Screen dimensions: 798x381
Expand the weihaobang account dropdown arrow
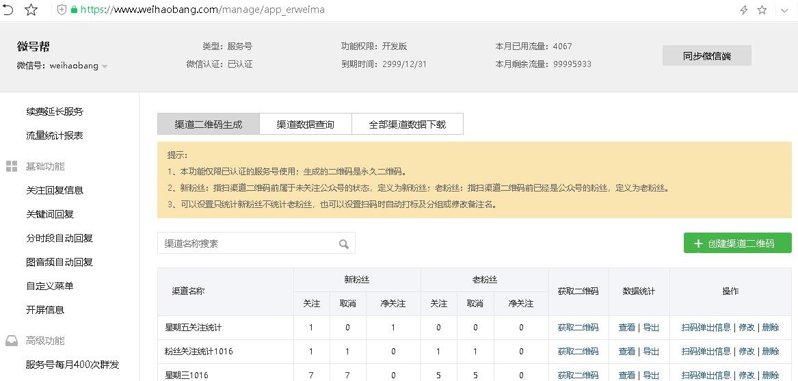click(104, 67)
